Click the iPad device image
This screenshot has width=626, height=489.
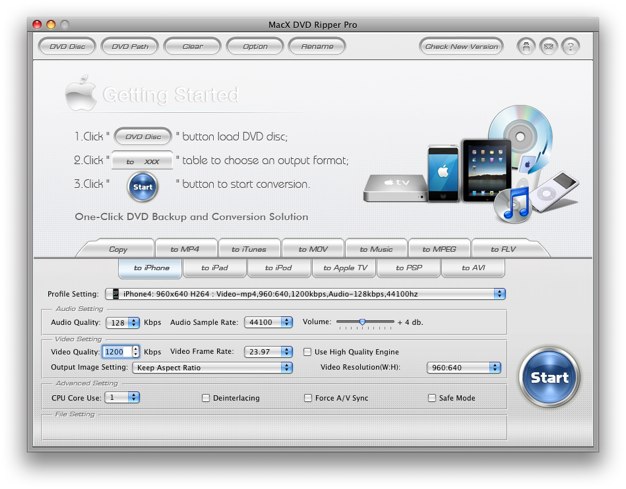pyautogui.click(x=487, y=170)
